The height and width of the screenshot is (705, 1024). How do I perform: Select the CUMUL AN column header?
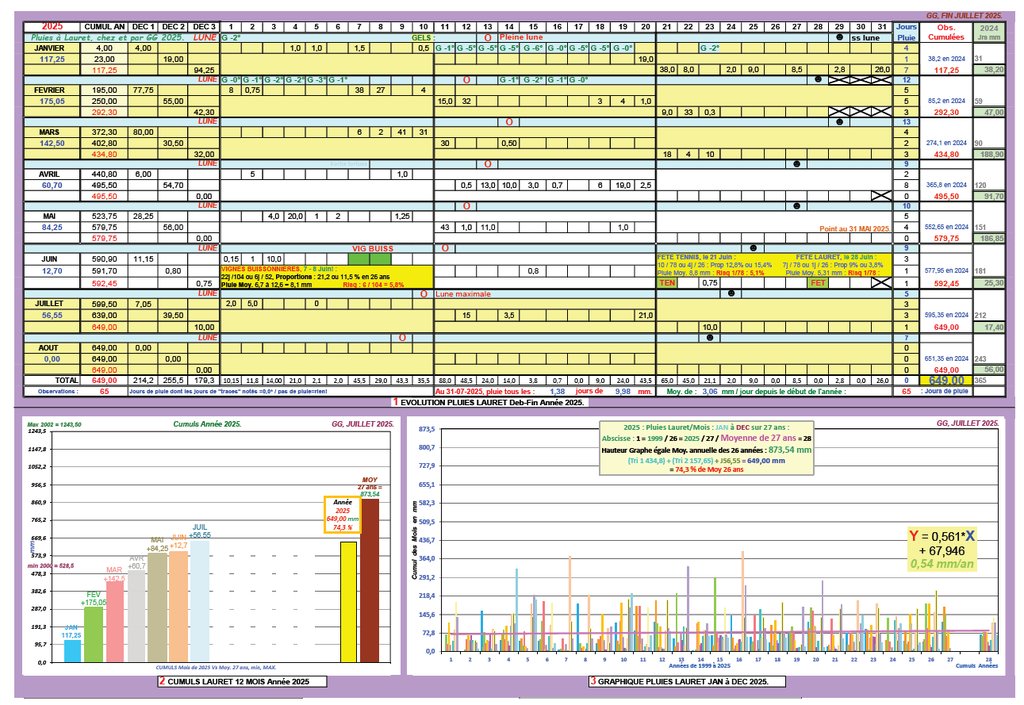point(104,27)
